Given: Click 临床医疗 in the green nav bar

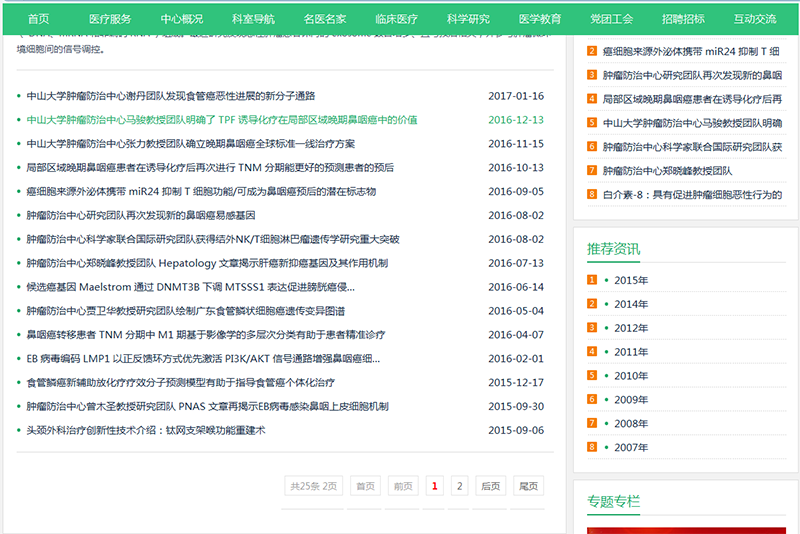Looking at the screenshot, I should [396, 19].
